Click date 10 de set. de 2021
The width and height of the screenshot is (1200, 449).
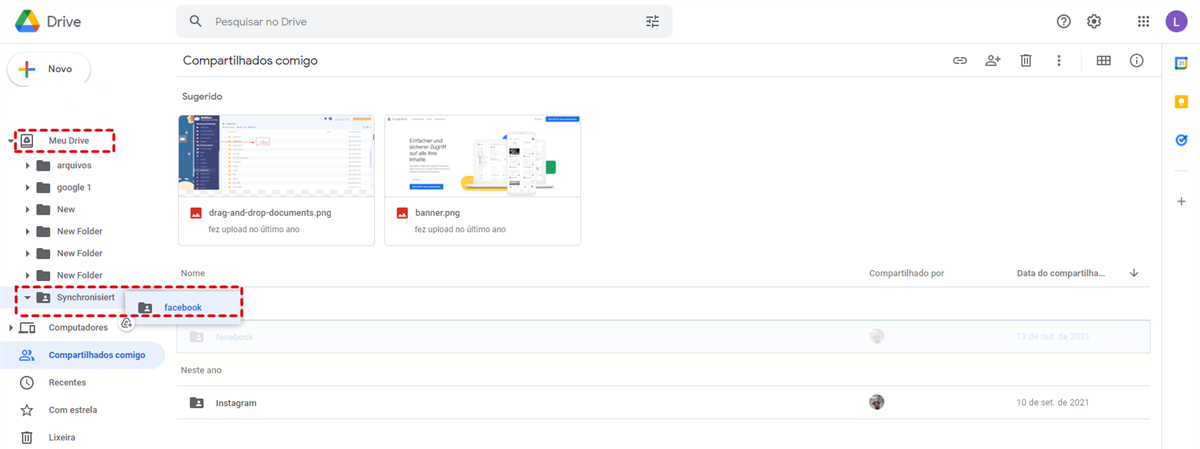click(x=1052, y=403)
